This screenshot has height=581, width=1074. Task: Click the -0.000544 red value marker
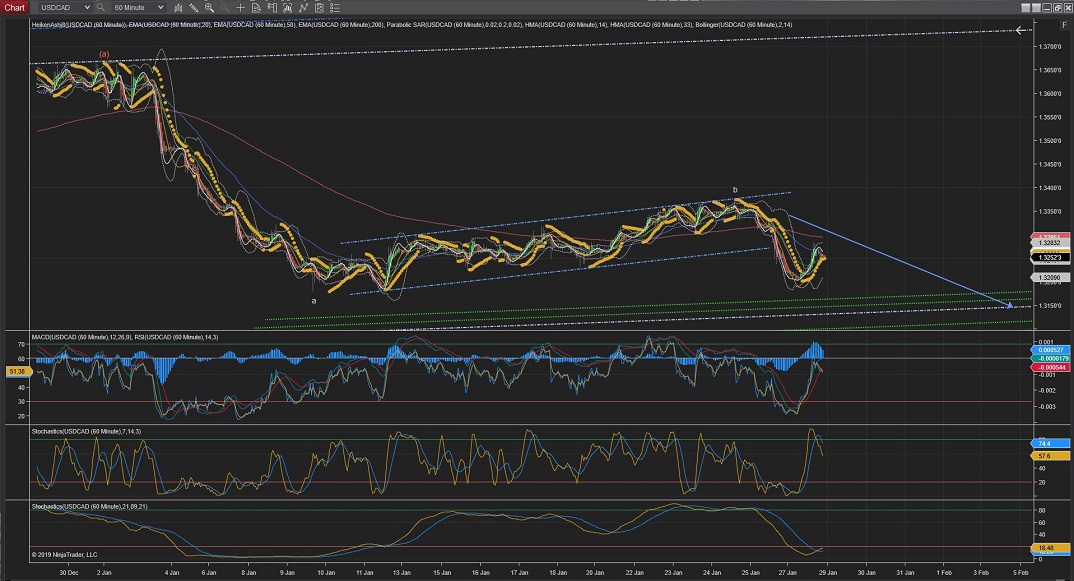pos(1050,367)
